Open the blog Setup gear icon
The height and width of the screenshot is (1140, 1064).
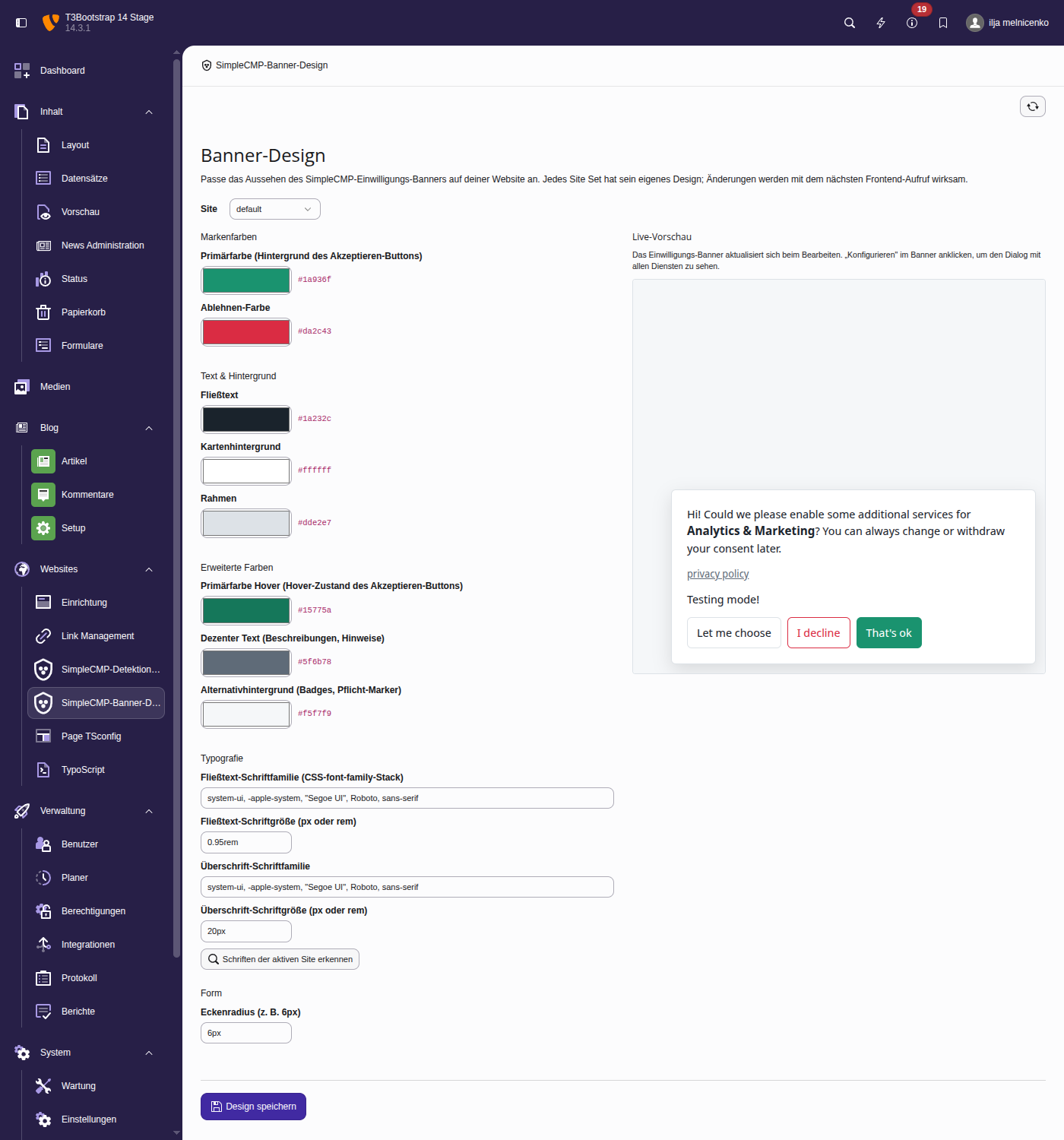(x=43, y=528)
